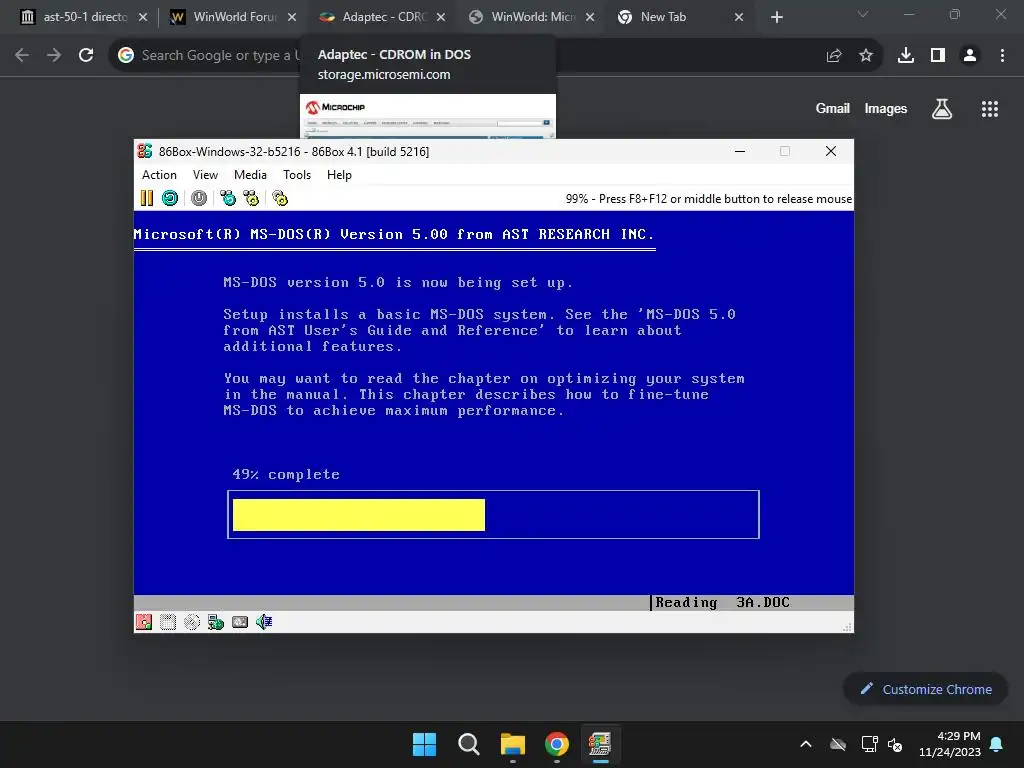Viewport: 1024px width, 768px height.
Task: Close the Adaptec CDROM tab
Action: tap(441, 17)
